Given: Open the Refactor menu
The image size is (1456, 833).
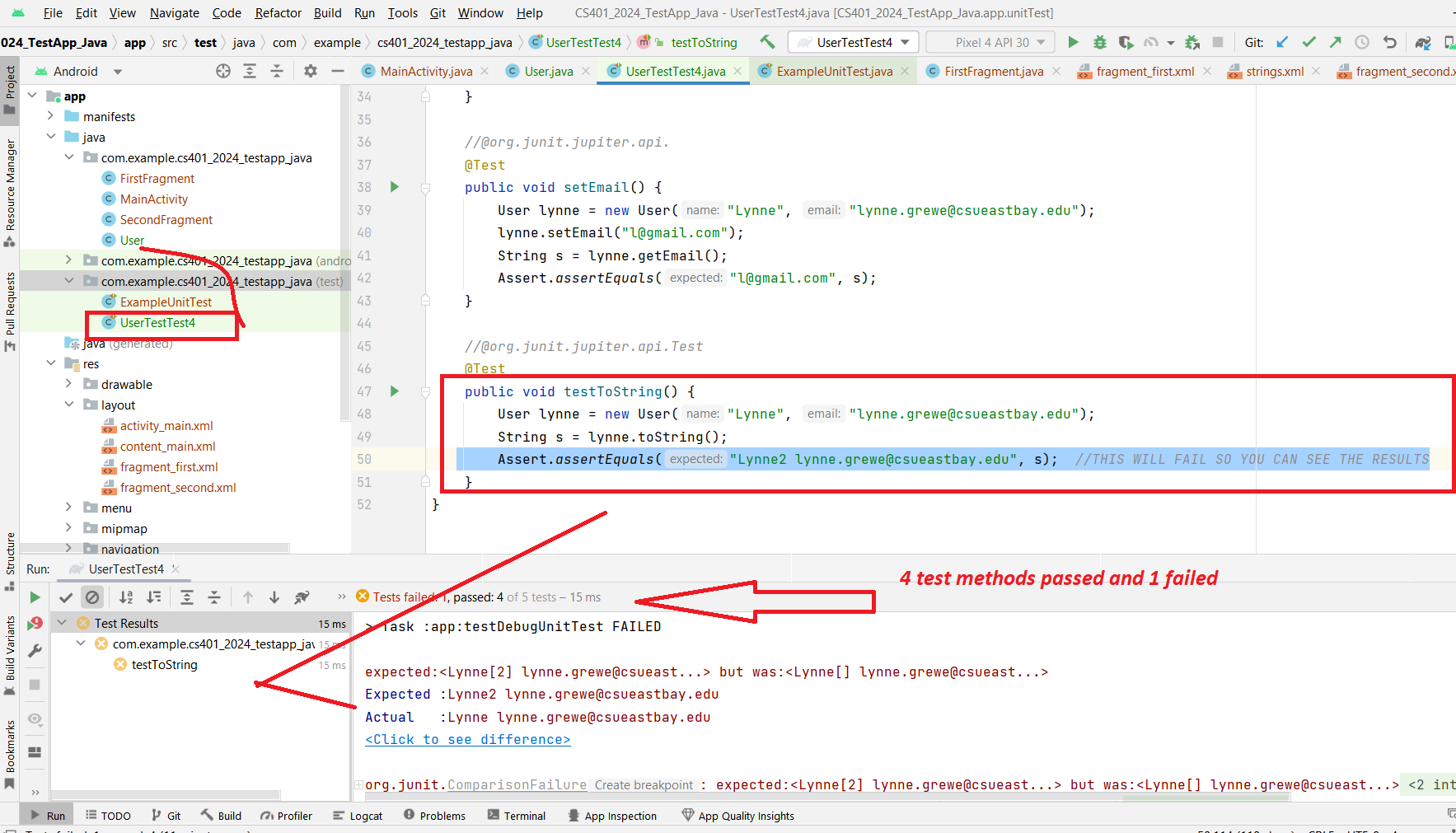Looking at the screenshot, I should pyautogui.click(x=278, y=12).
